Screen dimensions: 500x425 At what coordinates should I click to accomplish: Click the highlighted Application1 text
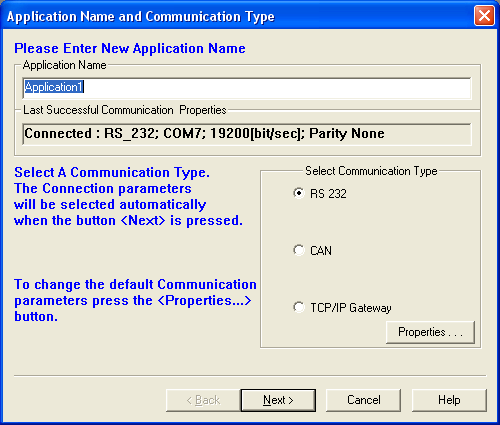(54, 87)
